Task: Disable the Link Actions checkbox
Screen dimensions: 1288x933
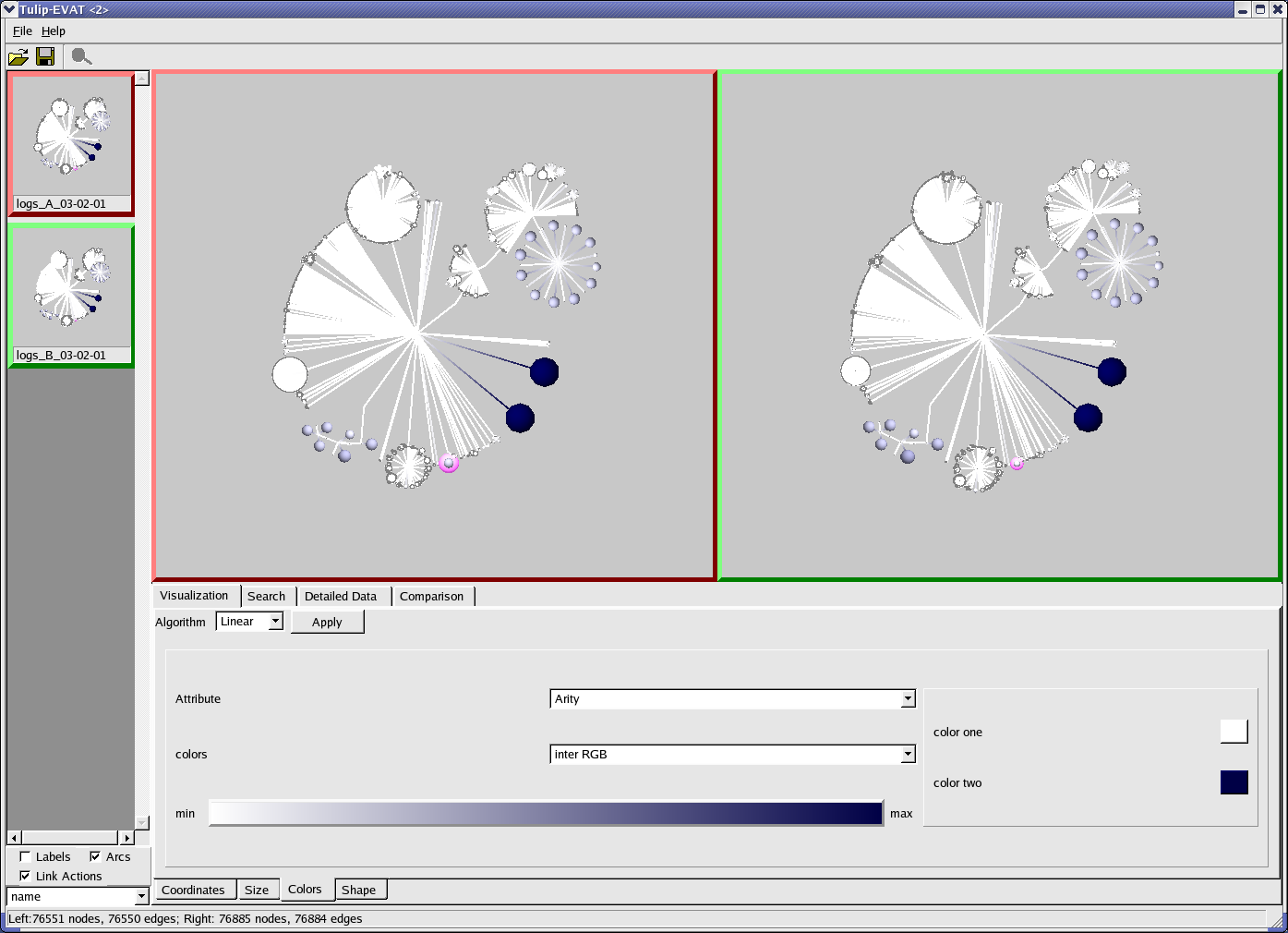Action: click(25, 876)
